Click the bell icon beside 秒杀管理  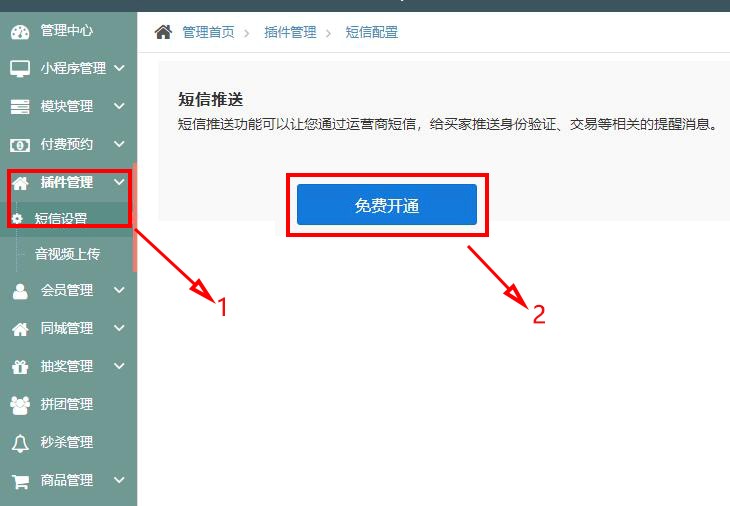point(20,443)
